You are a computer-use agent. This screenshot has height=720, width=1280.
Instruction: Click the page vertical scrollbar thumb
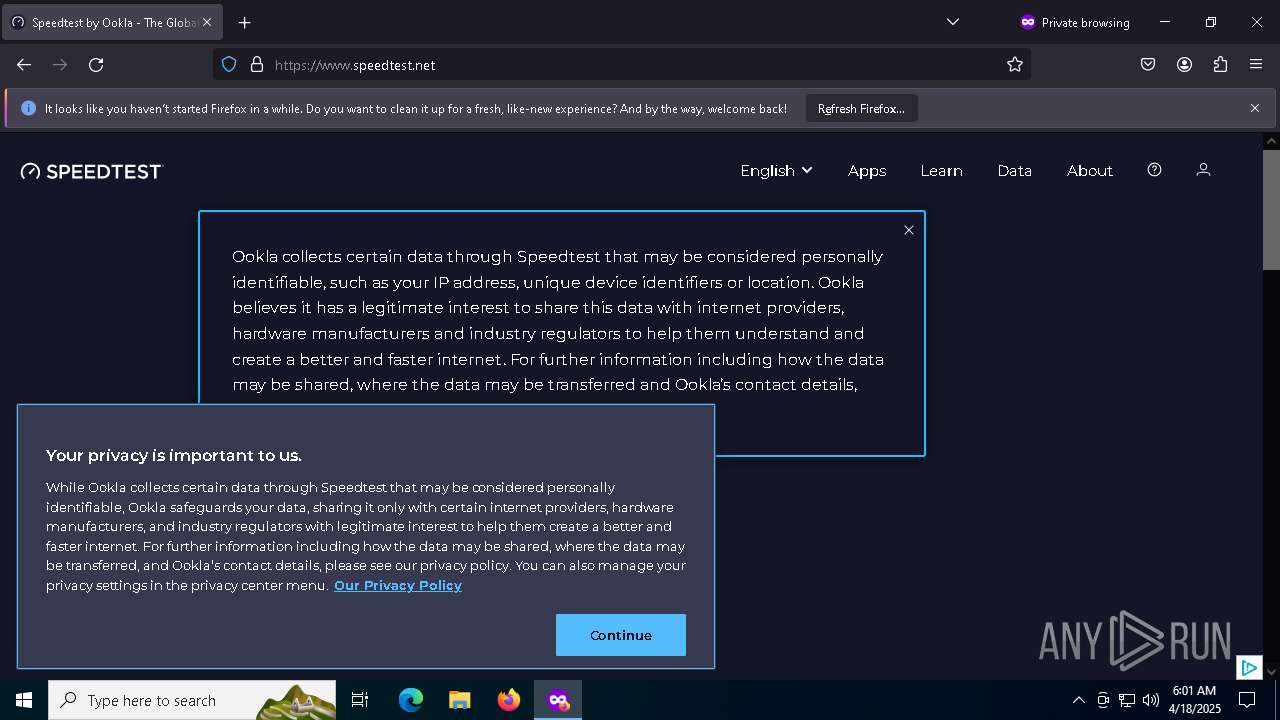(1271, 210)
